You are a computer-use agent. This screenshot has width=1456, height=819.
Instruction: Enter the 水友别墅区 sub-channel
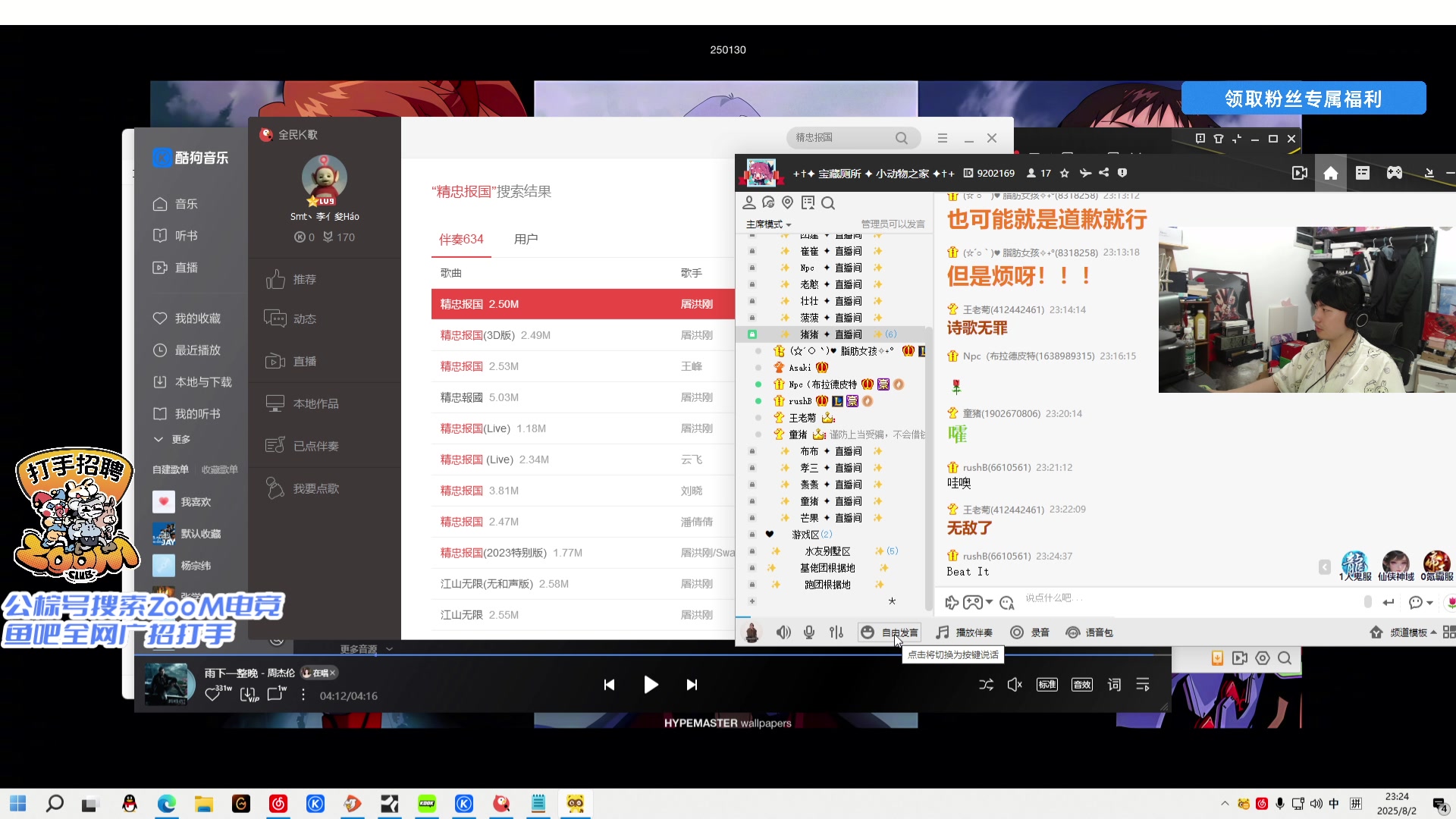[x=827, y=551]
